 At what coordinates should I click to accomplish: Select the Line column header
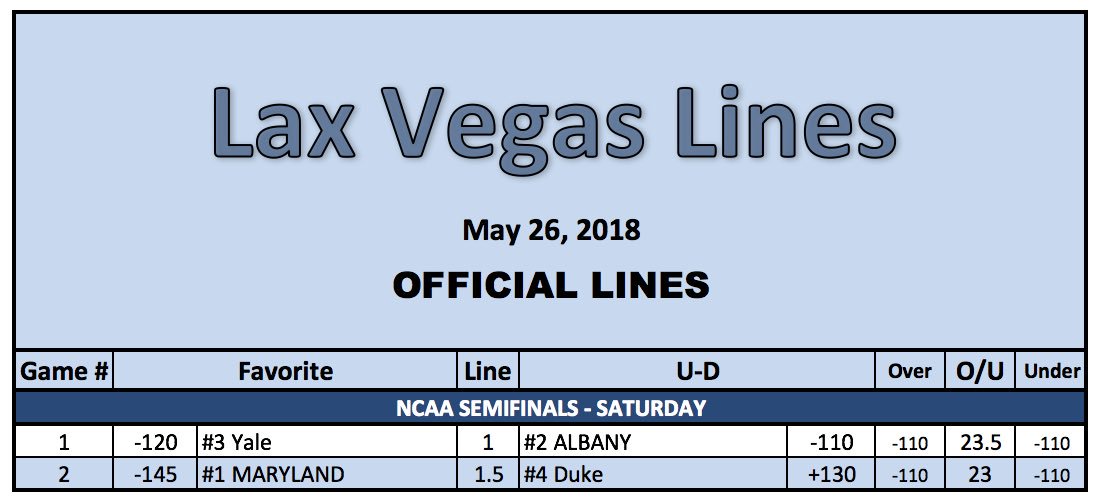[x=488, y=372]
